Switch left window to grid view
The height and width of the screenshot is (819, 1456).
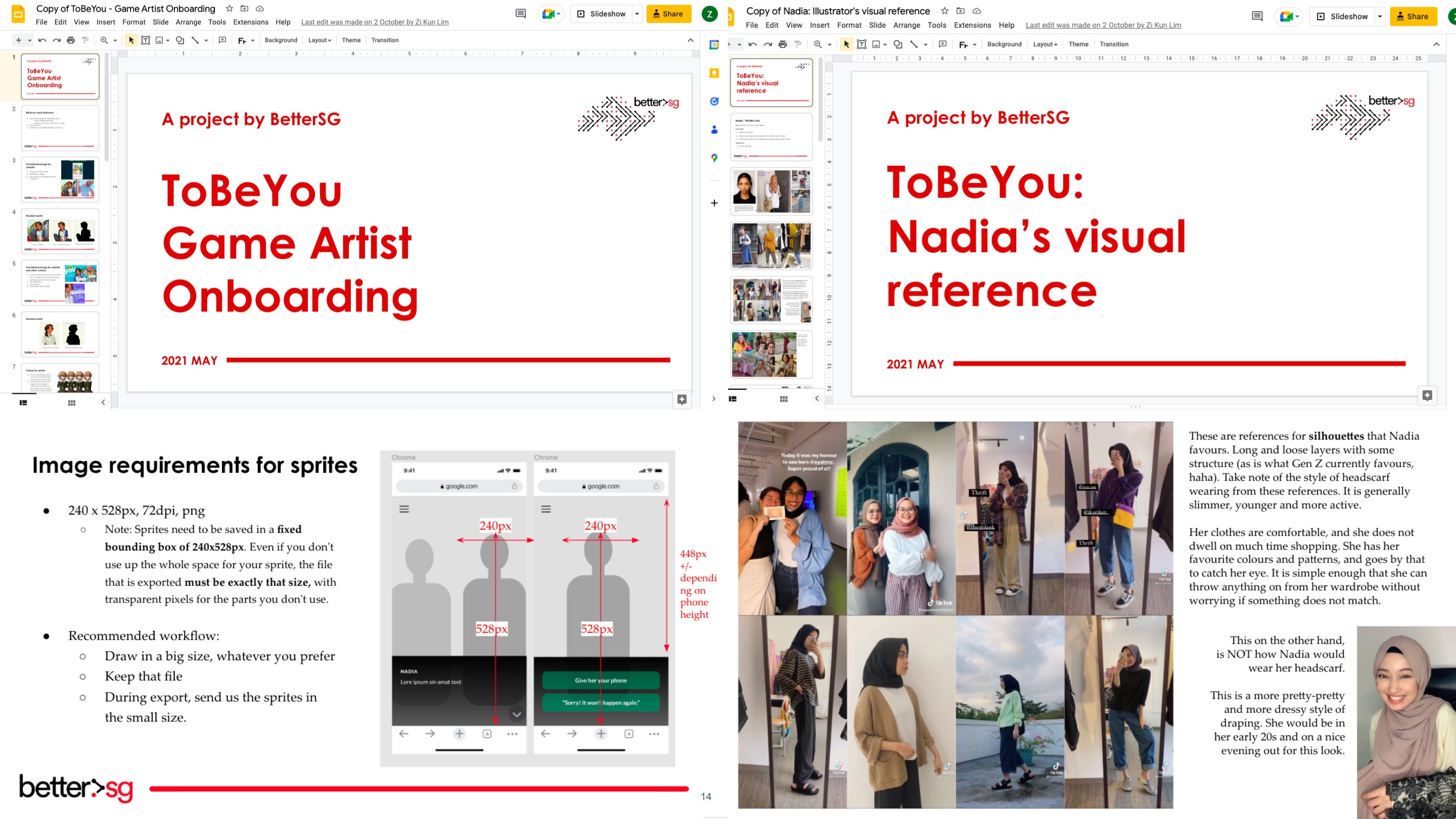(71, 402)
